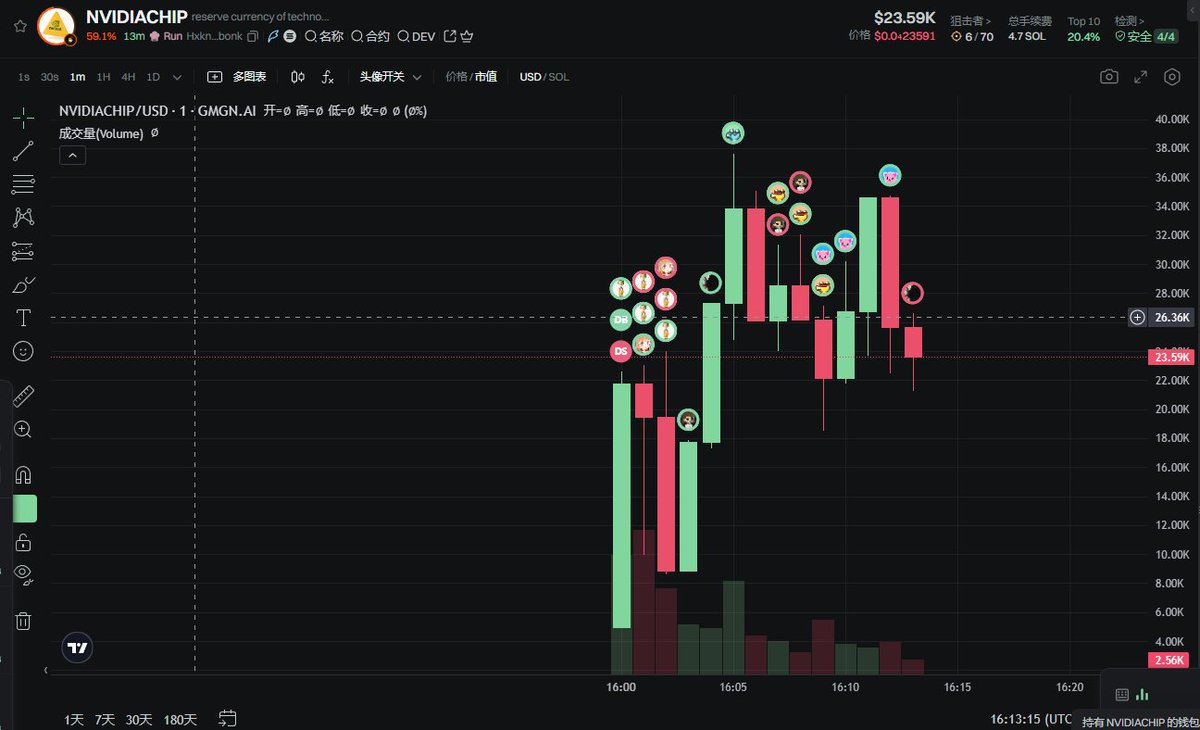Image resolution: width=1200 pixels, height=730 pixels.
Task: Switch to the 4H timeframe
Action: click(128, 77)
